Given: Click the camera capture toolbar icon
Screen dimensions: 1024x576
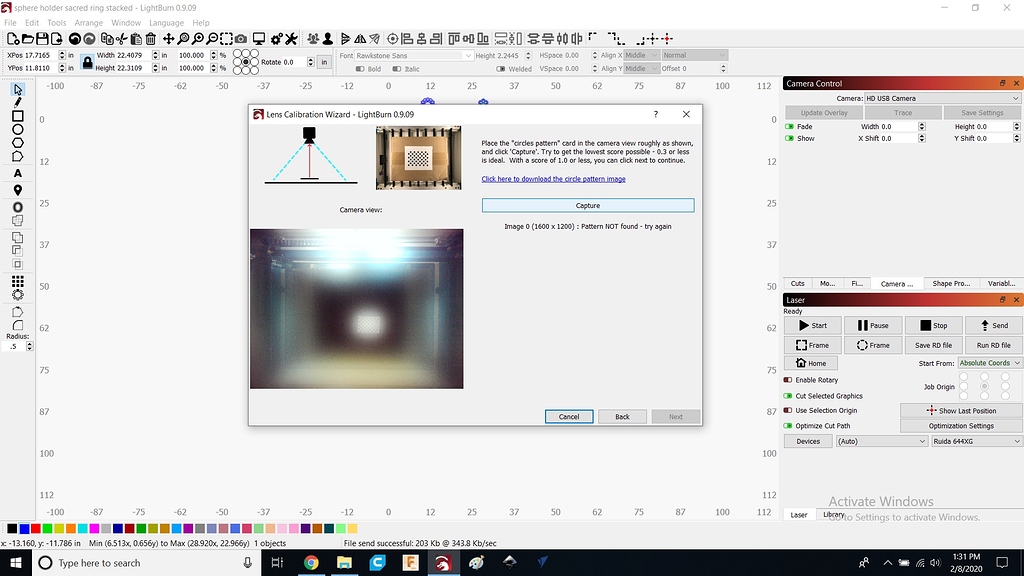Looking at the screenshot, I should (x=240, y=38).
